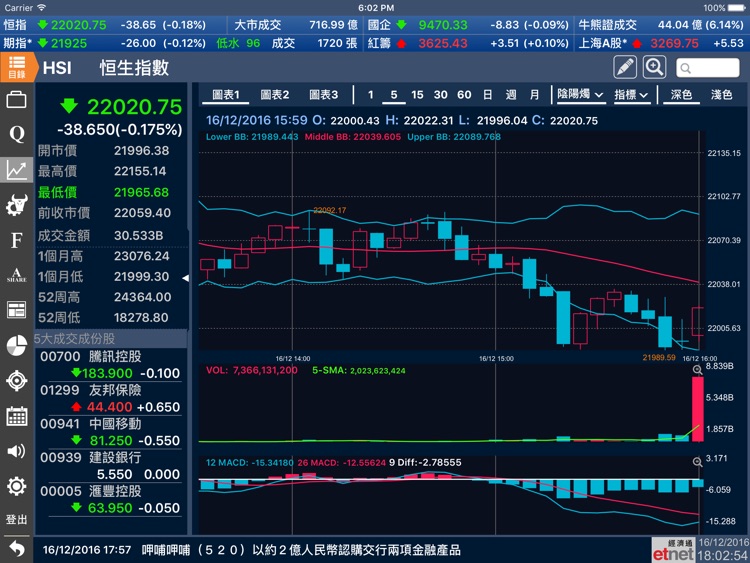Image resolution: width=750 pixels, height=563 pixels.
Task: Tap the pencil draw tool icon
Action: click(x=625, y=67)
